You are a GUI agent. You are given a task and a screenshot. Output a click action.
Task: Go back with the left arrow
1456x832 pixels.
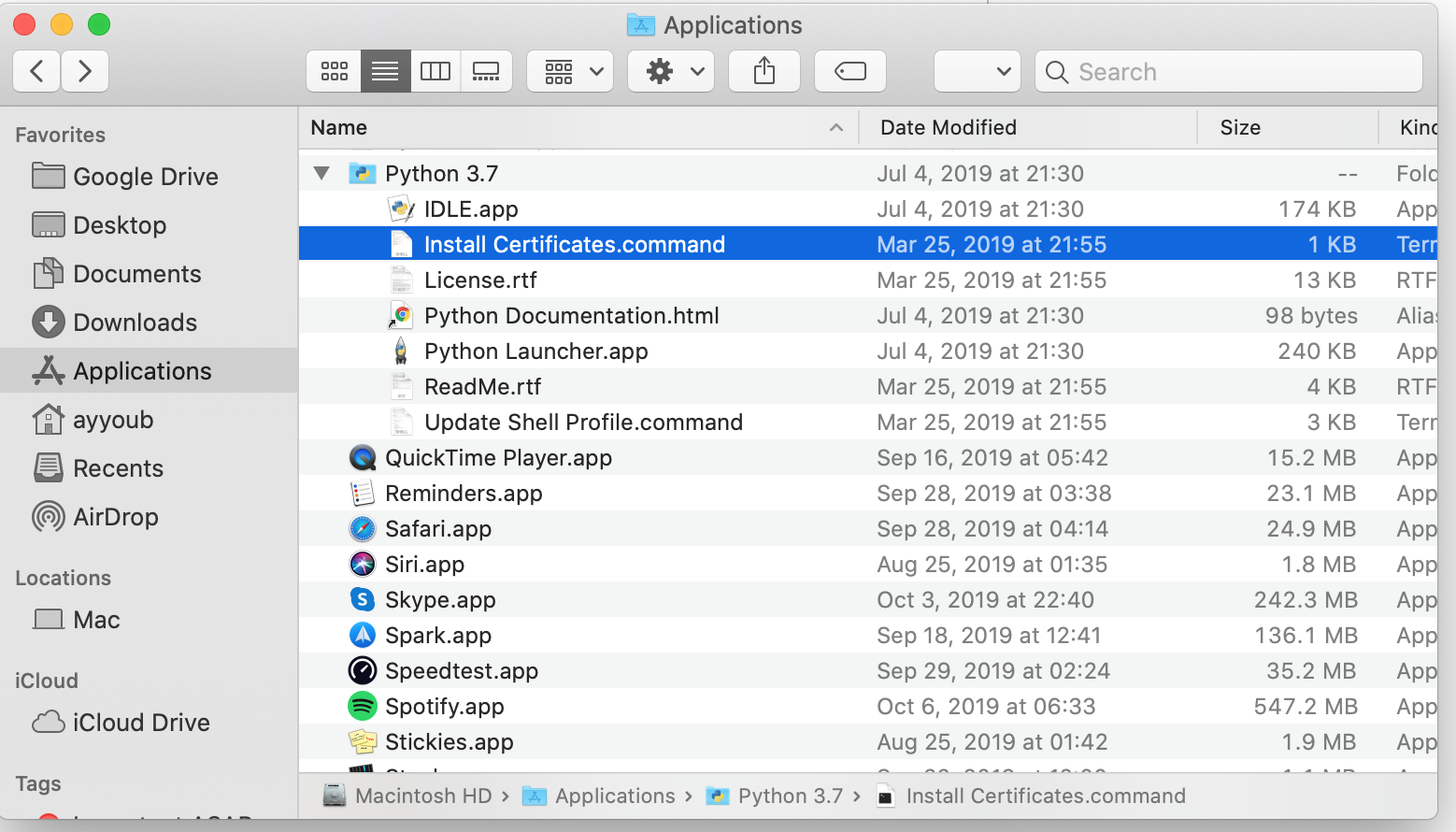point(37,71)
